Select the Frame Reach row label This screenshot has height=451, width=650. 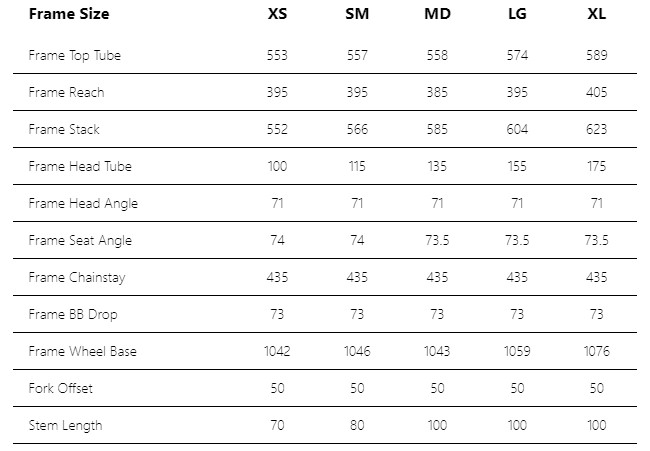(66, 92)
